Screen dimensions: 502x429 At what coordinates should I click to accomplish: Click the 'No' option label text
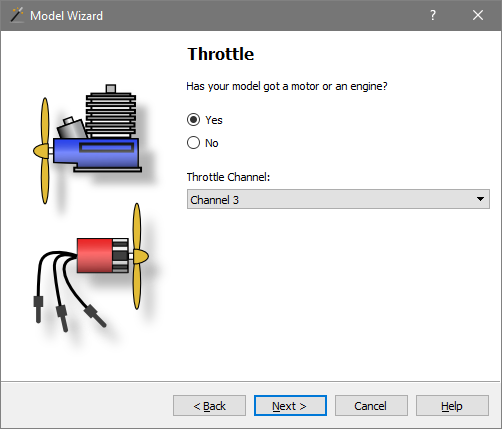(x=212, y=143)
